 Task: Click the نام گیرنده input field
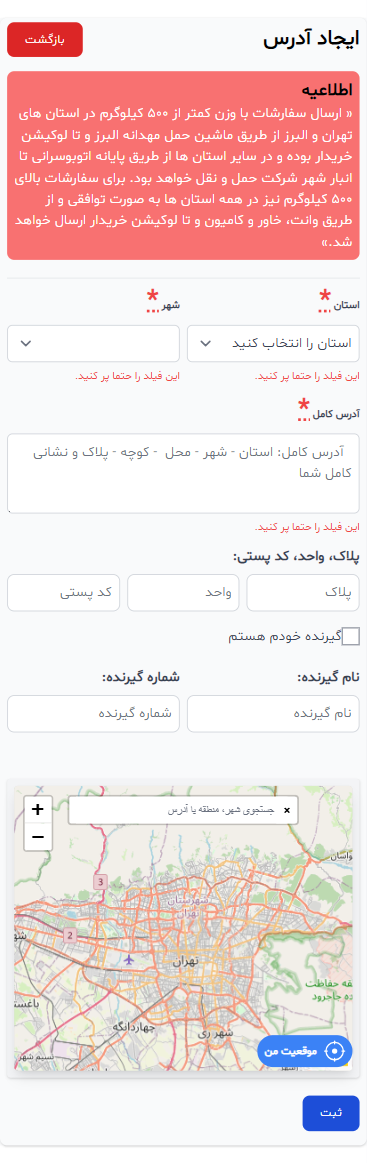[x=273, y=713]
